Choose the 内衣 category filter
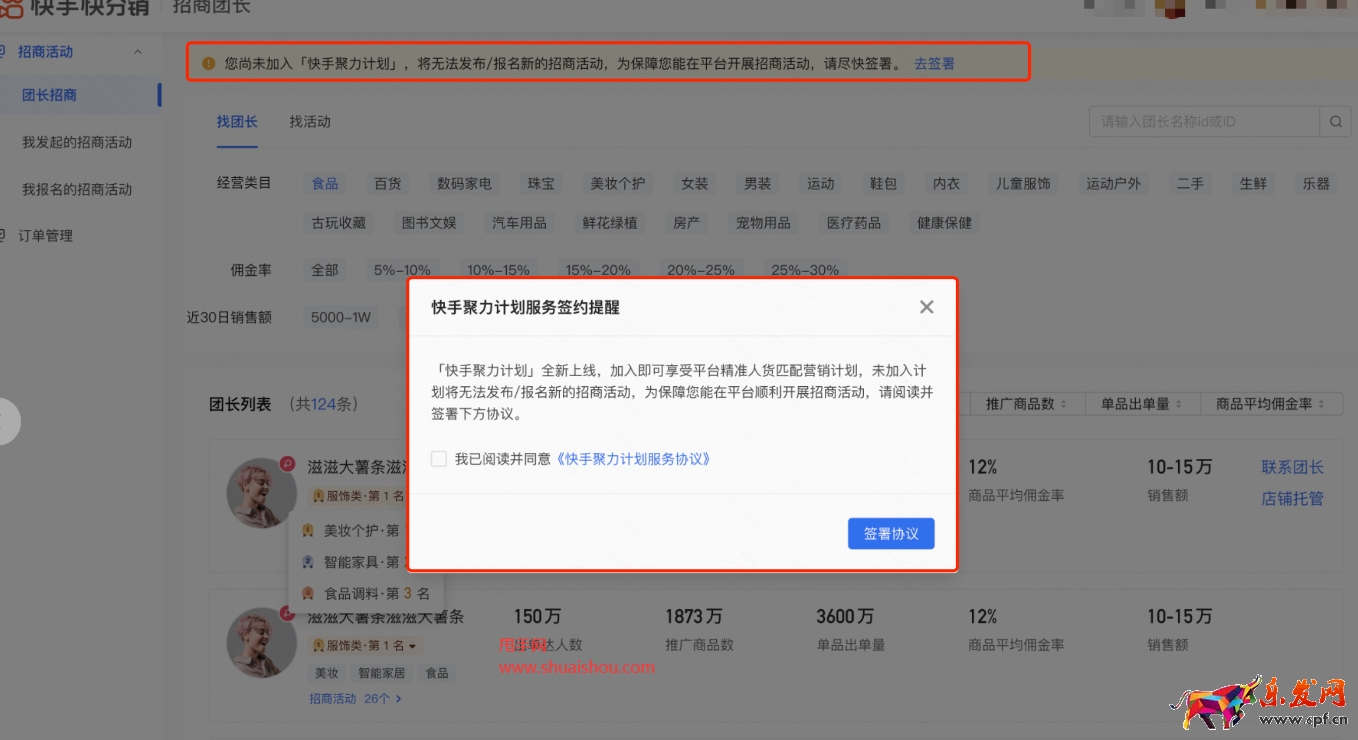Image resolution: width=1358 pixels, height=740 pixels. [x=947, y=184]
